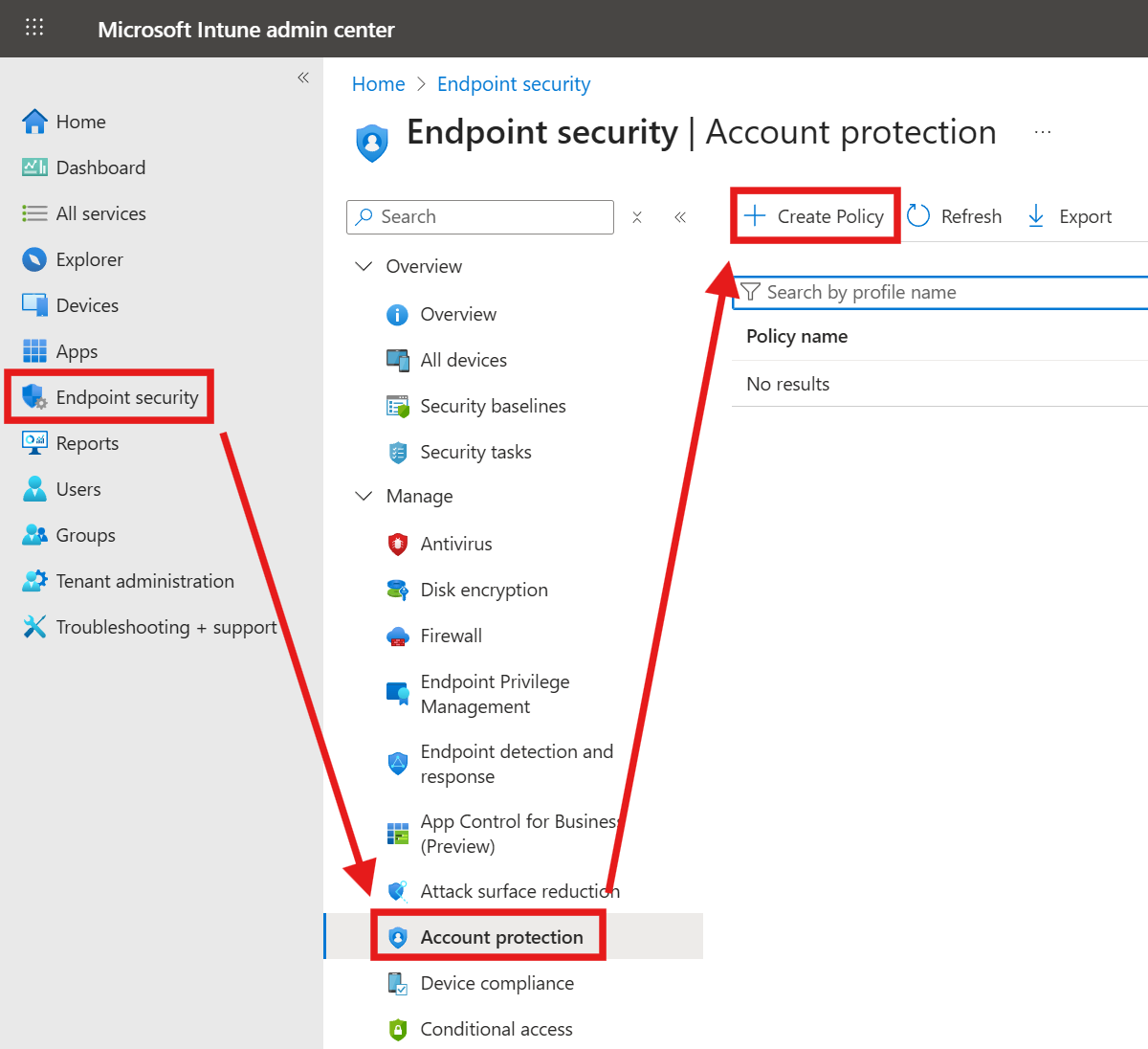Click the Devices monitor icon
1148x1049 pixels.
point(34,305)
